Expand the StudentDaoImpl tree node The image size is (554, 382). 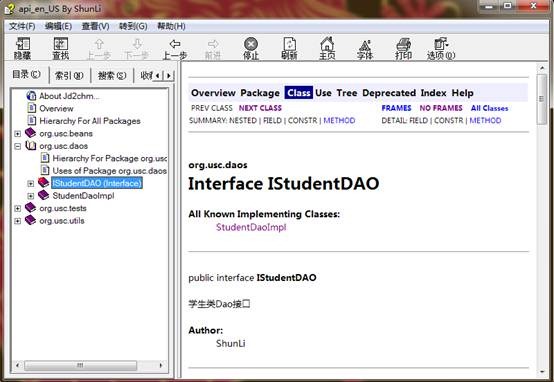click(31, 196)
